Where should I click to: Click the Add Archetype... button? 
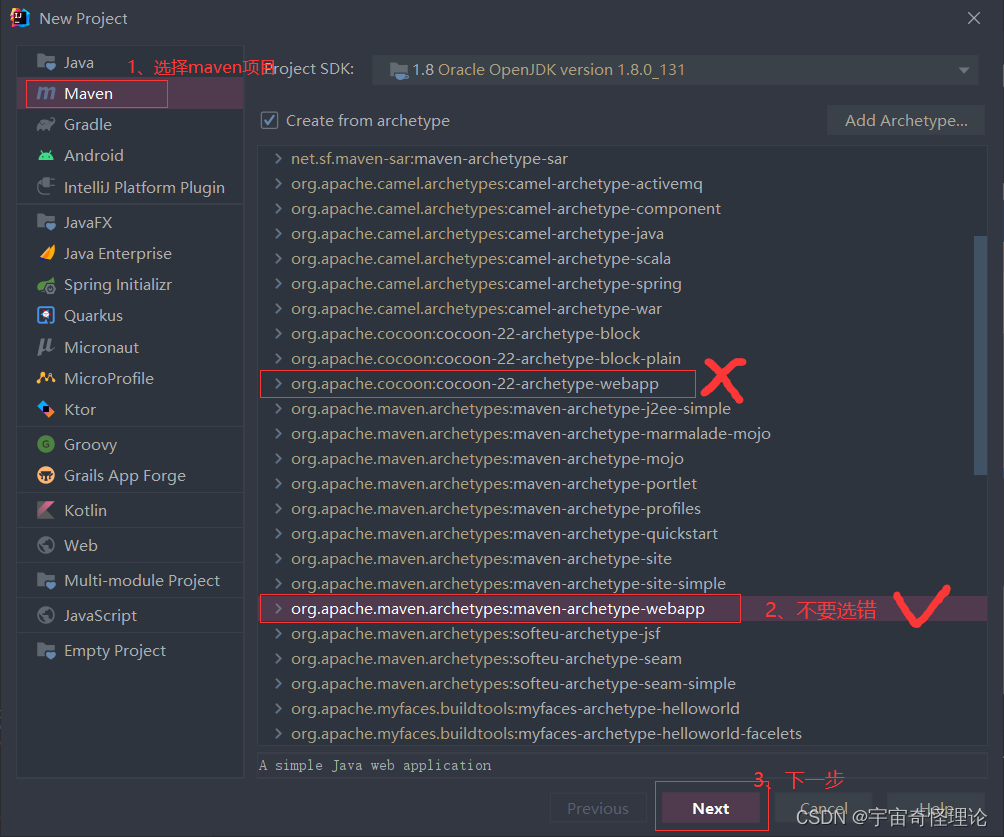point(906,120)
